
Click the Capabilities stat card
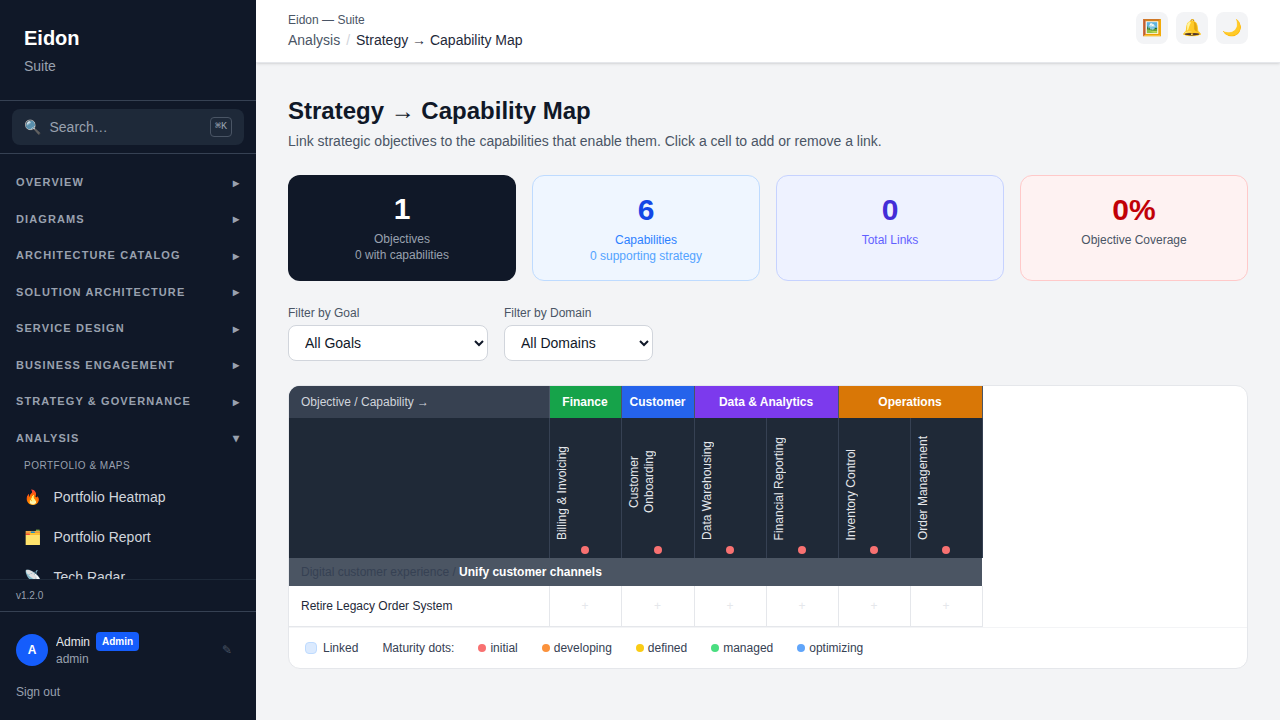click(646, 228)
